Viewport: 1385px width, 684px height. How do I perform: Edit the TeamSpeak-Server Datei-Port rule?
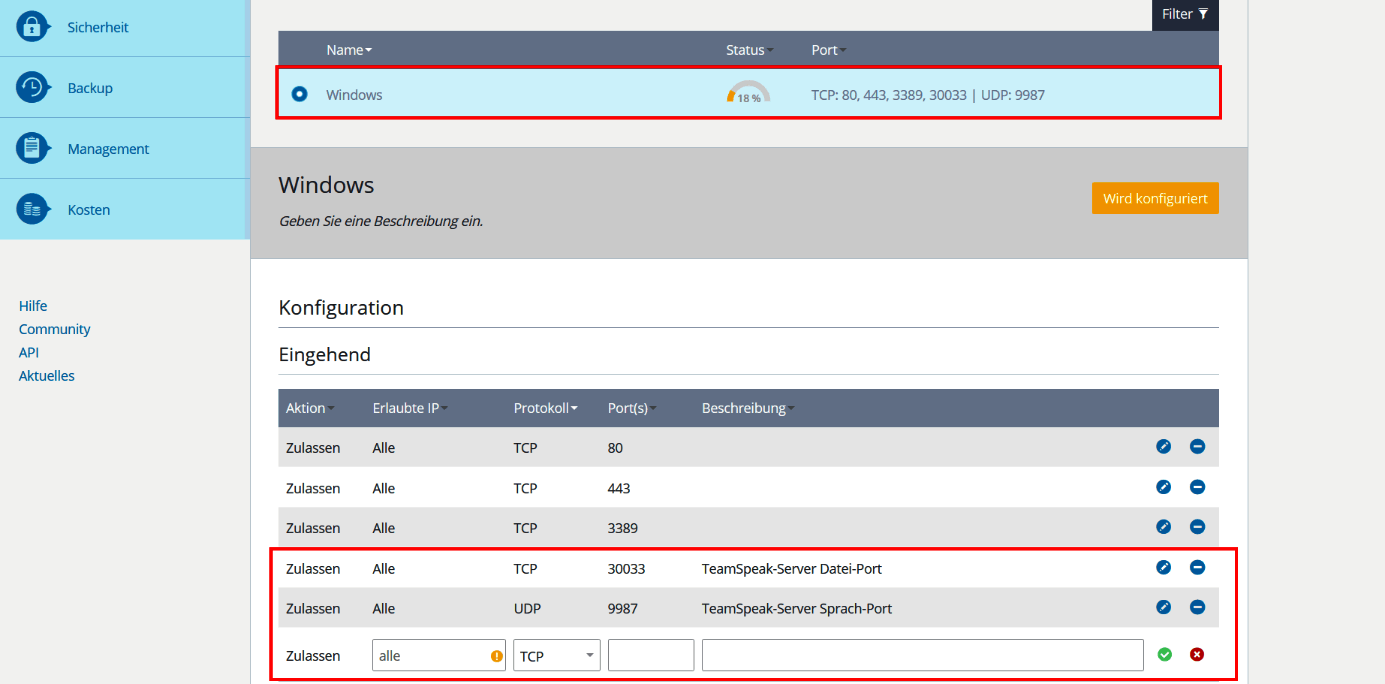coord(1163,567)
